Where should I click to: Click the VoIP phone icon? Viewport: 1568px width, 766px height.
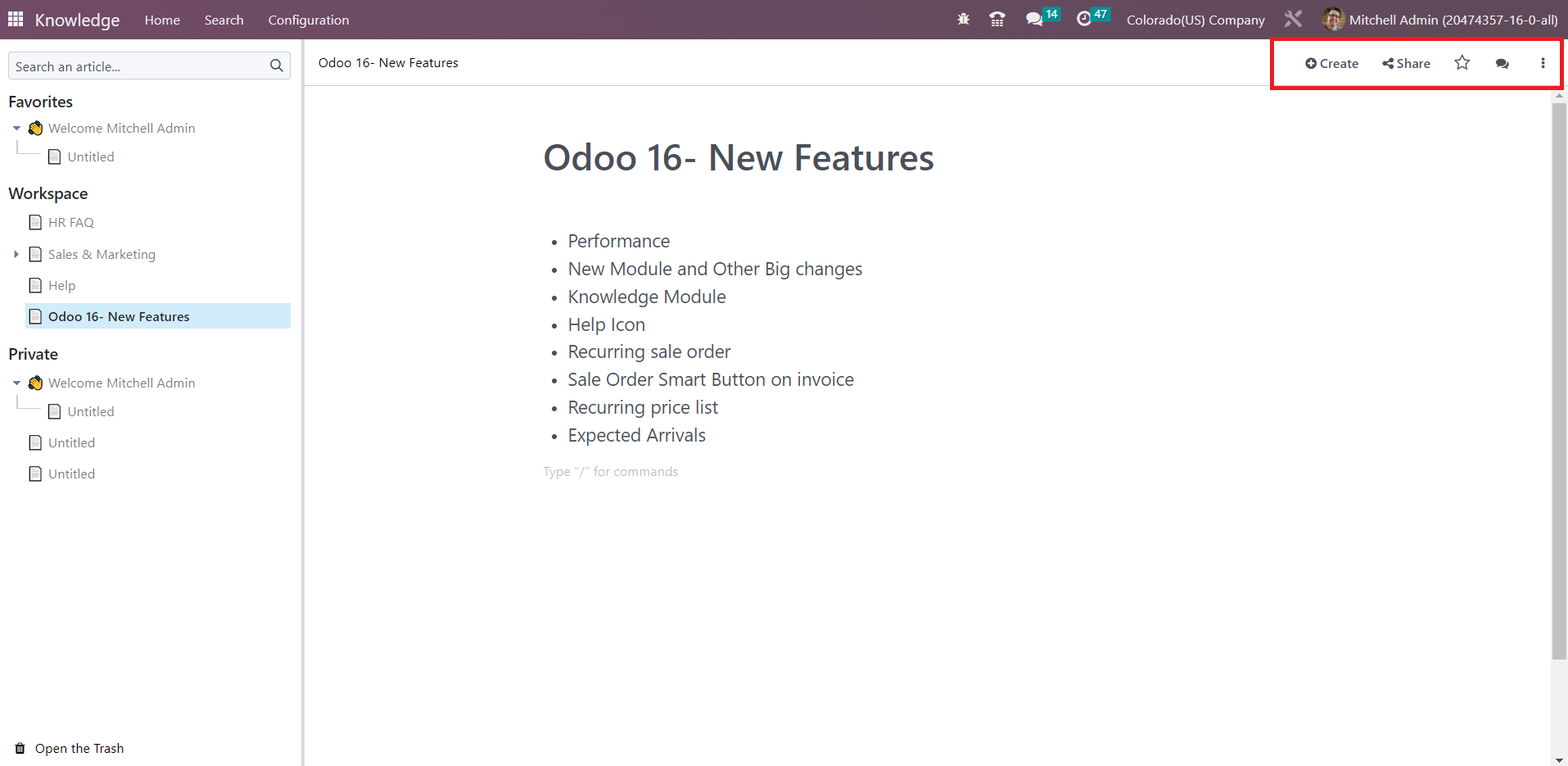tap(997, 19)
